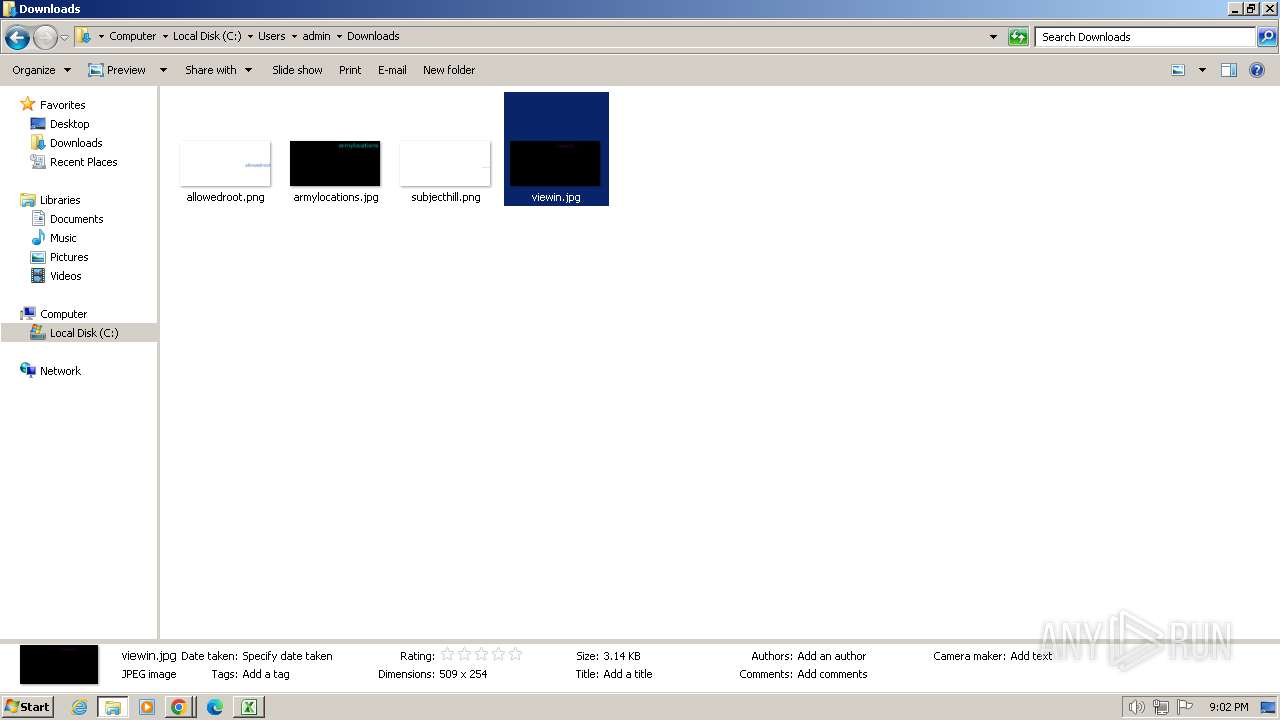Select the armylocations.jpg thumbnail
This screenshot has width=1280, height=720.
pyautogui.click(x=335, y=164)
